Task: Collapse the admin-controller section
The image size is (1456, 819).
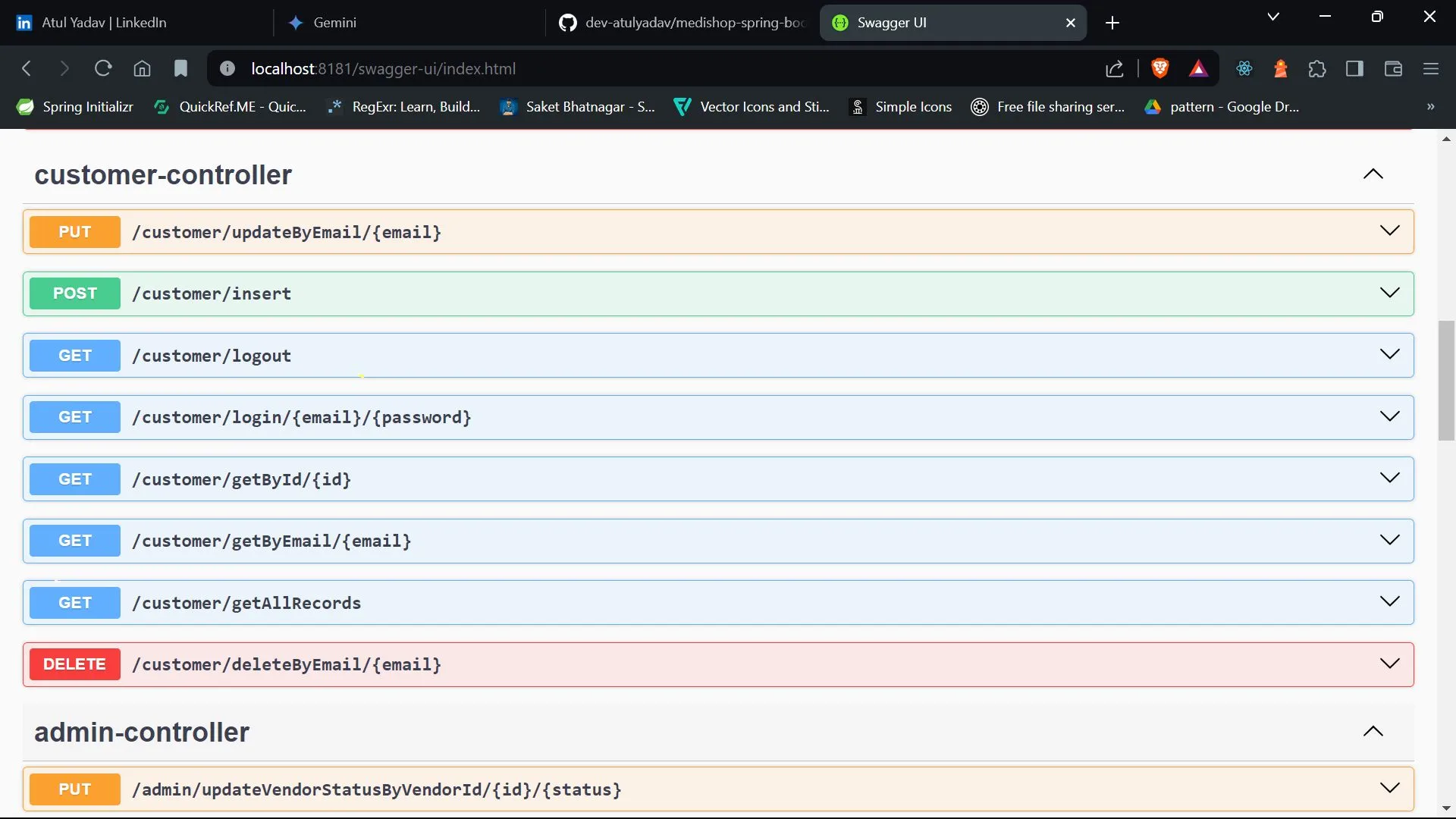Action: (x=1373, y=732)
